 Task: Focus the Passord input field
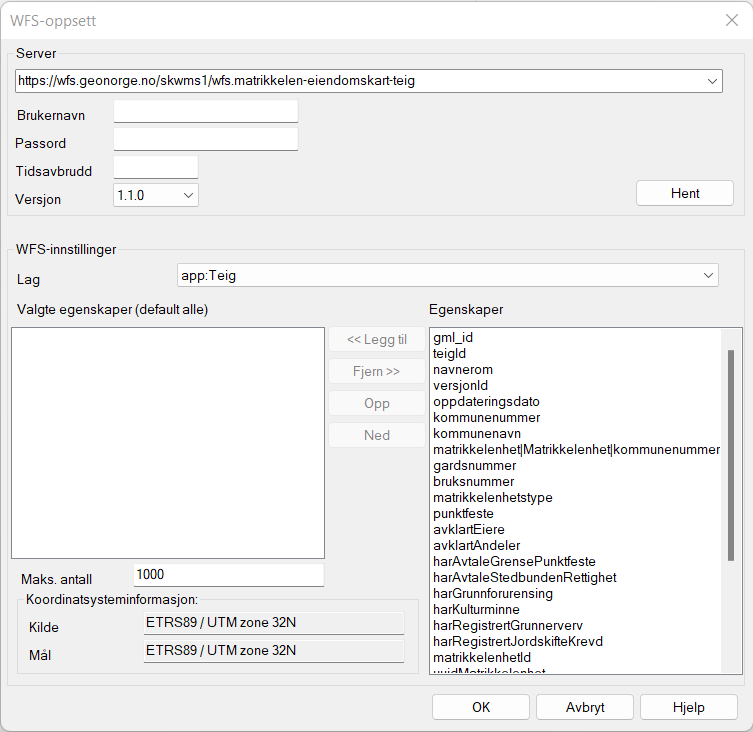206,140
